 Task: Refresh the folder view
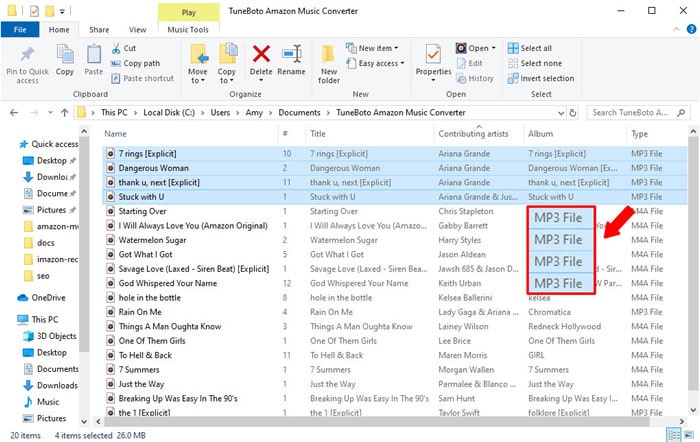click(573, 113)
